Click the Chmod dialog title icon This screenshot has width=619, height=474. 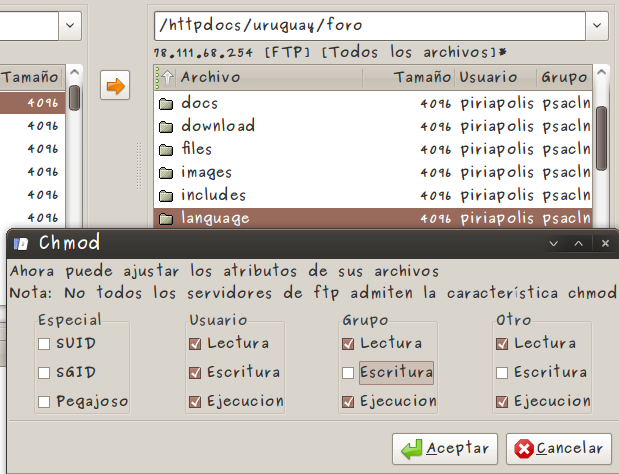click(21, 244)
